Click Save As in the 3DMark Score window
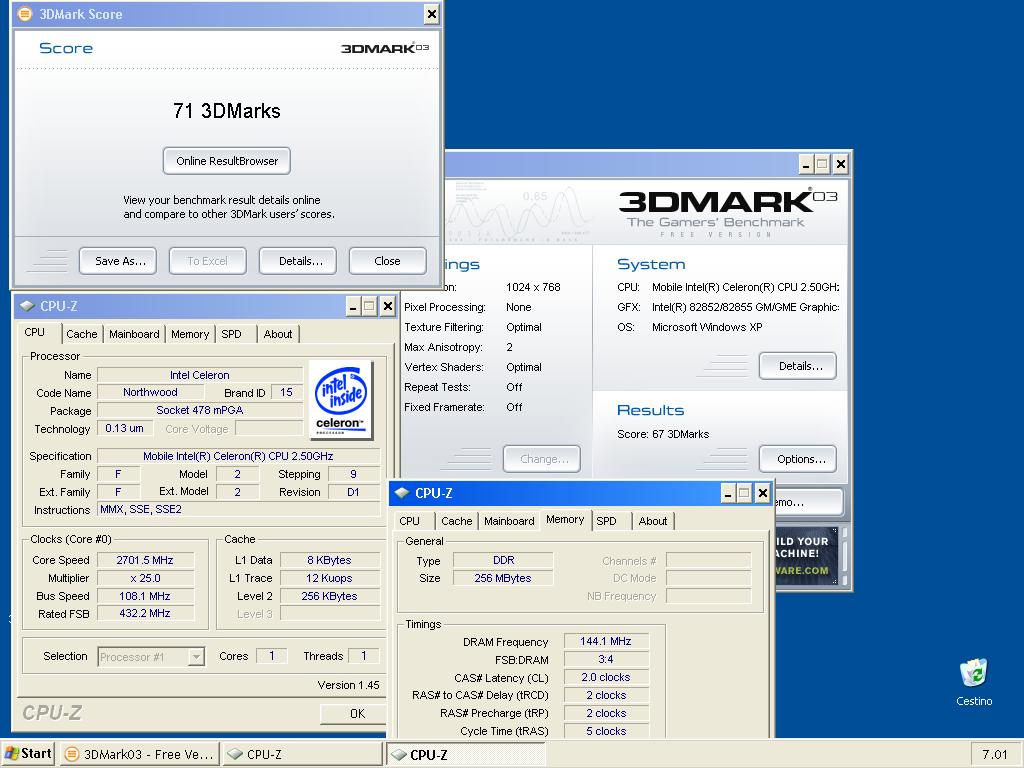Viewport: 1024px width, 768px height. (118, 261)
